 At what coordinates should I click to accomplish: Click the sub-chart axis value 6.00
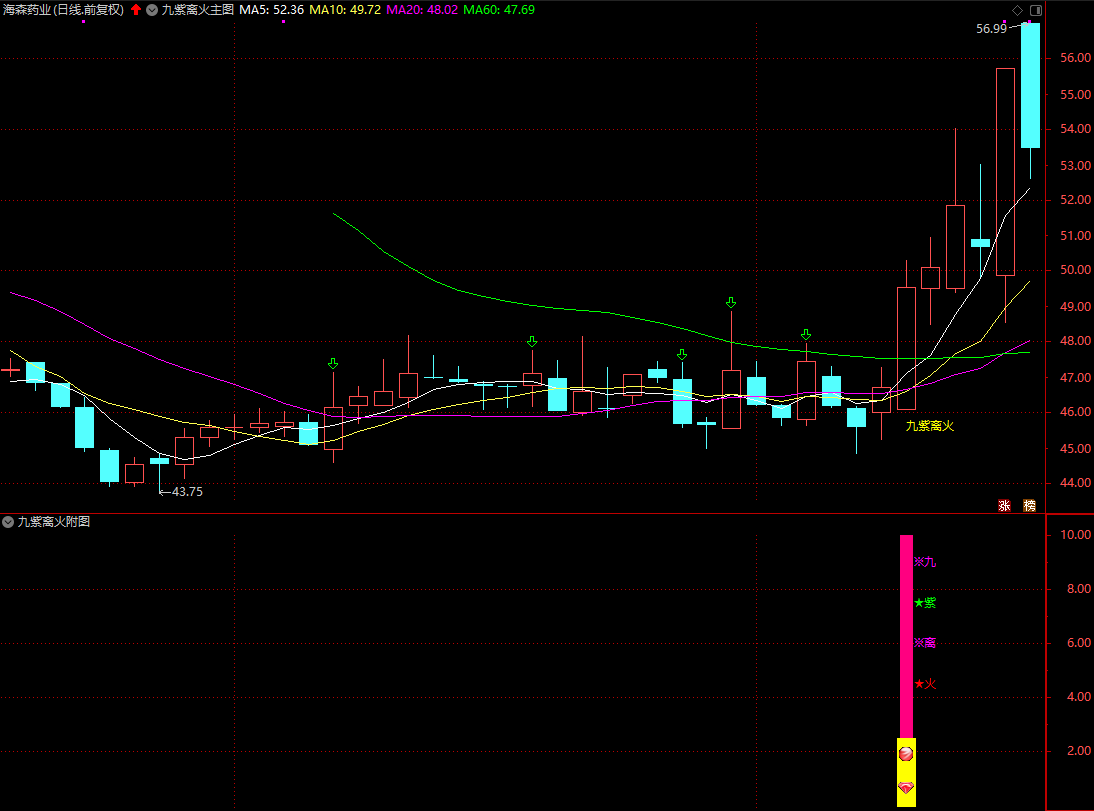pyautogui.click(x=1079, y=643)
